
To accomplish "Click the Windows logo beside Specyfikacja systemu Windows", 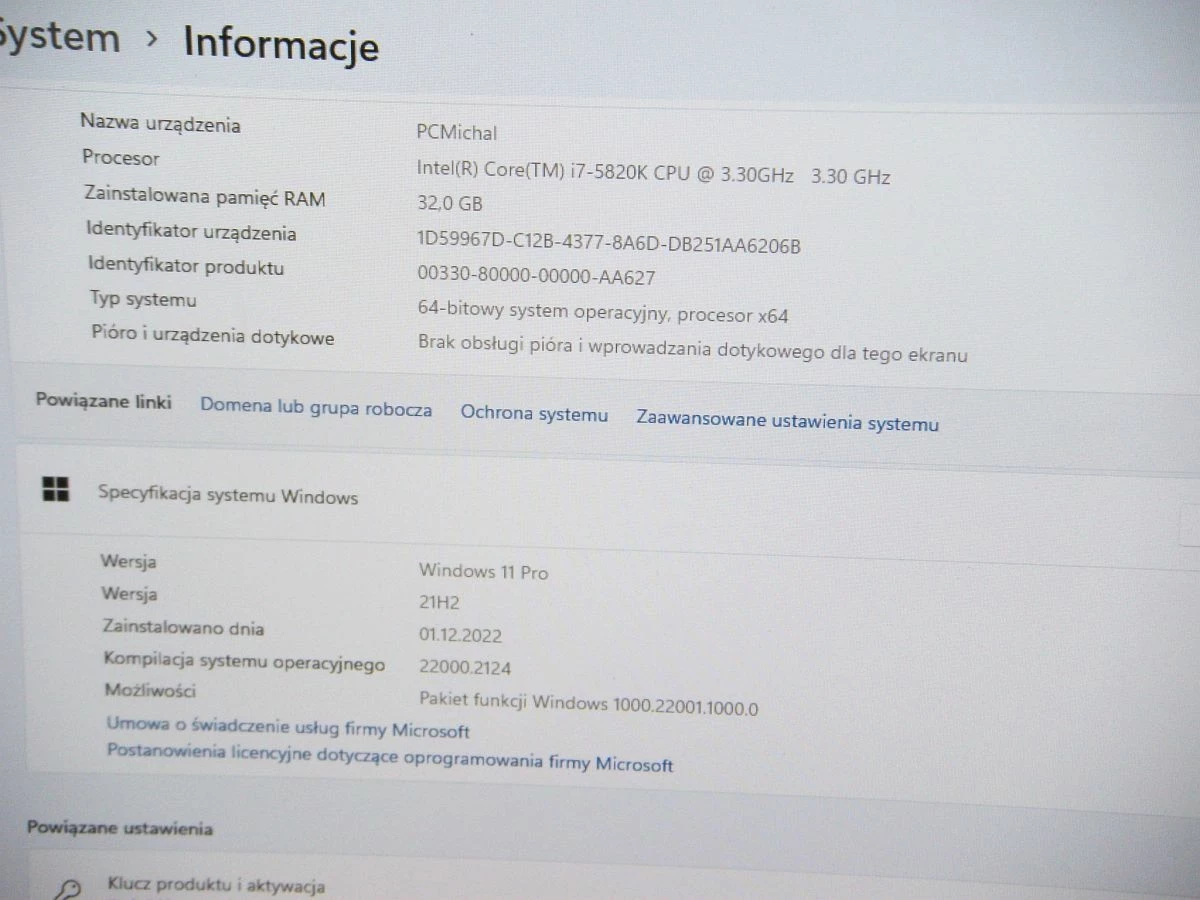I will click(x=56, y=490).
